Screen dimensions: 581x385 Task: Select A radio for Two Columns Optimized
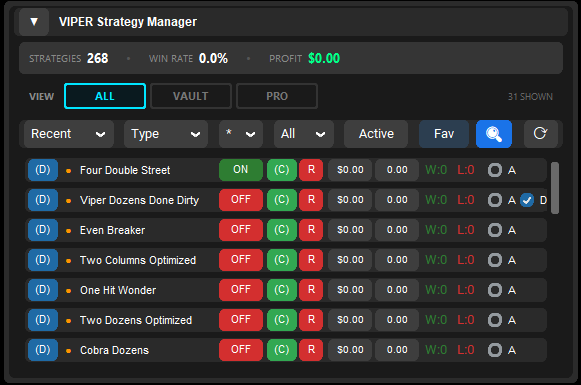pyautogui.click(x=495, y=260)
